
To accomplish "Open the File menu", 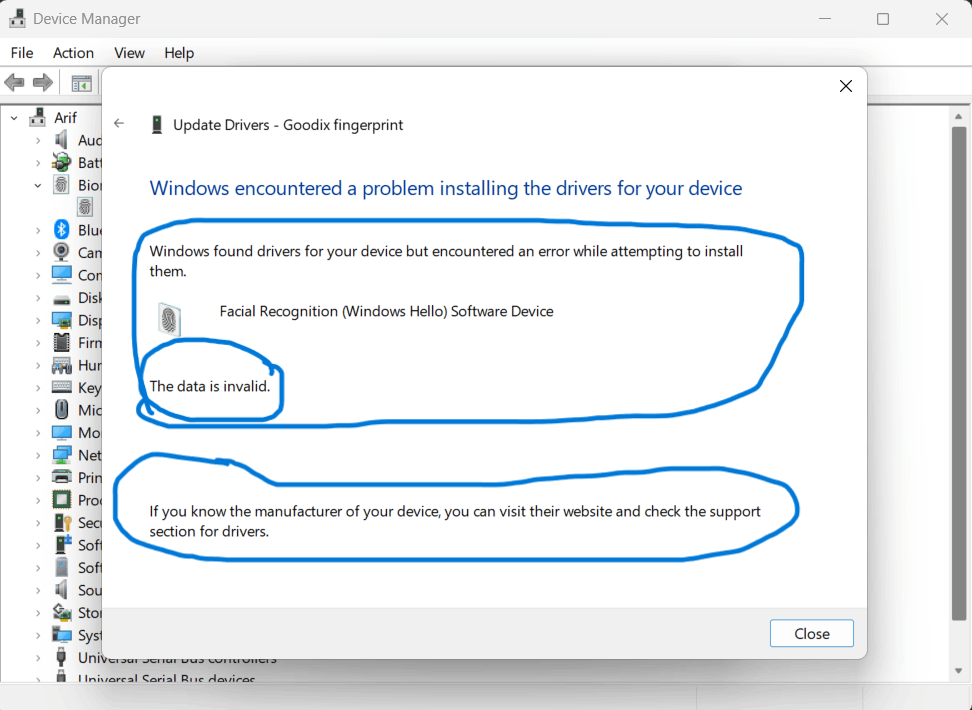I will pos(22,53).
